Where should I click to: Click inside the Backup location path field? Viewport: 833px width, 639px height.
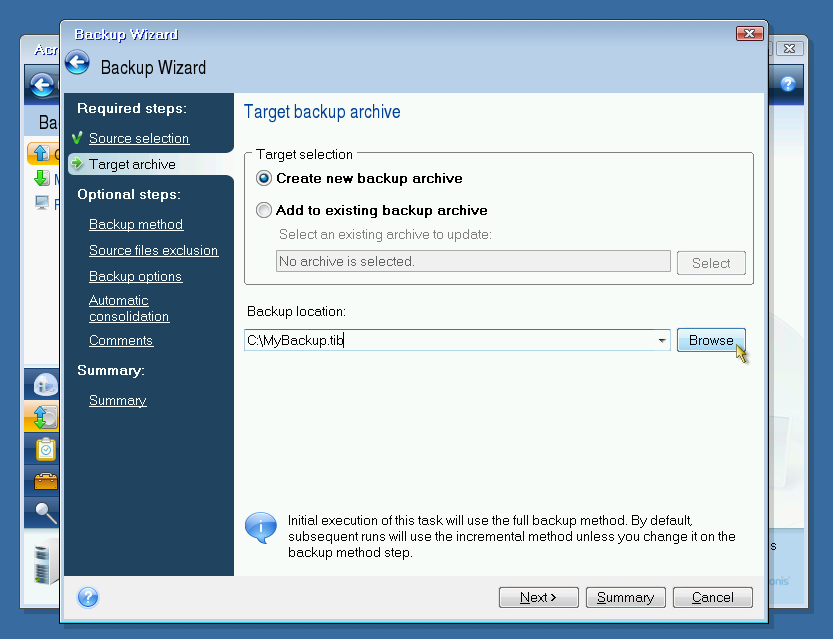point(450,341)
